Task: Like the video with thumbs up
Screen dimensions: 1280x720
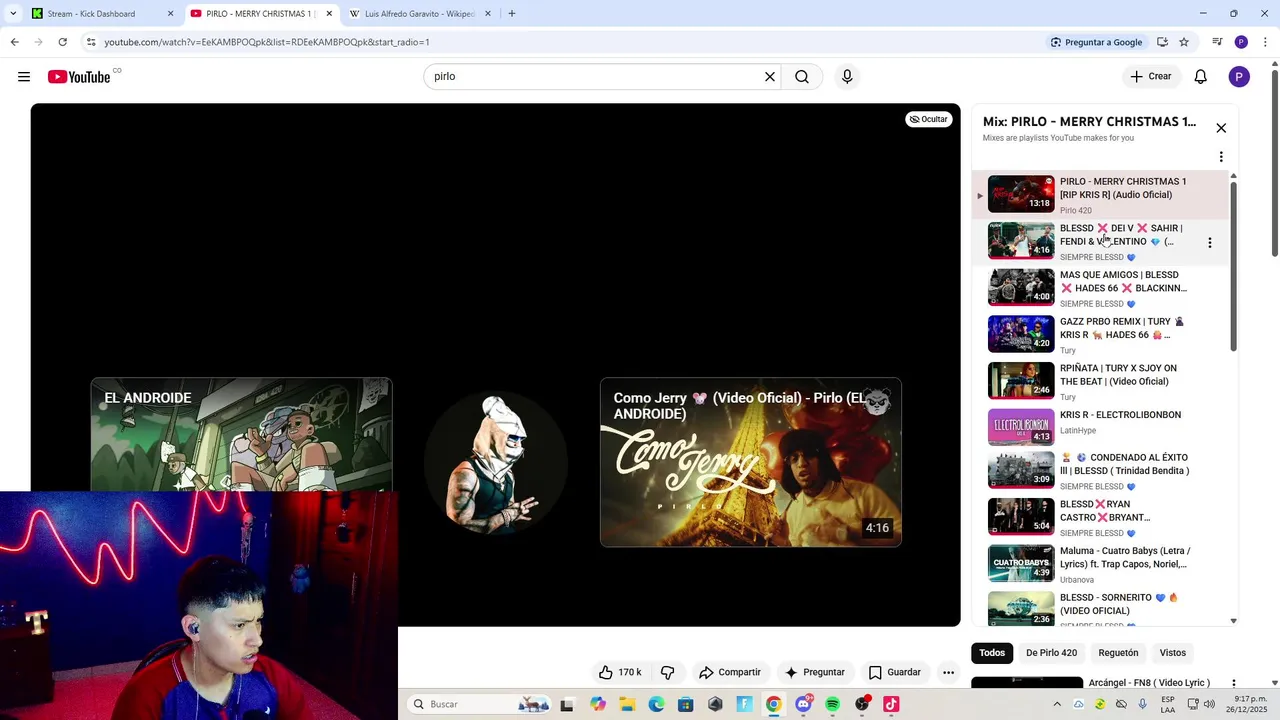Action: coord(620,672)
